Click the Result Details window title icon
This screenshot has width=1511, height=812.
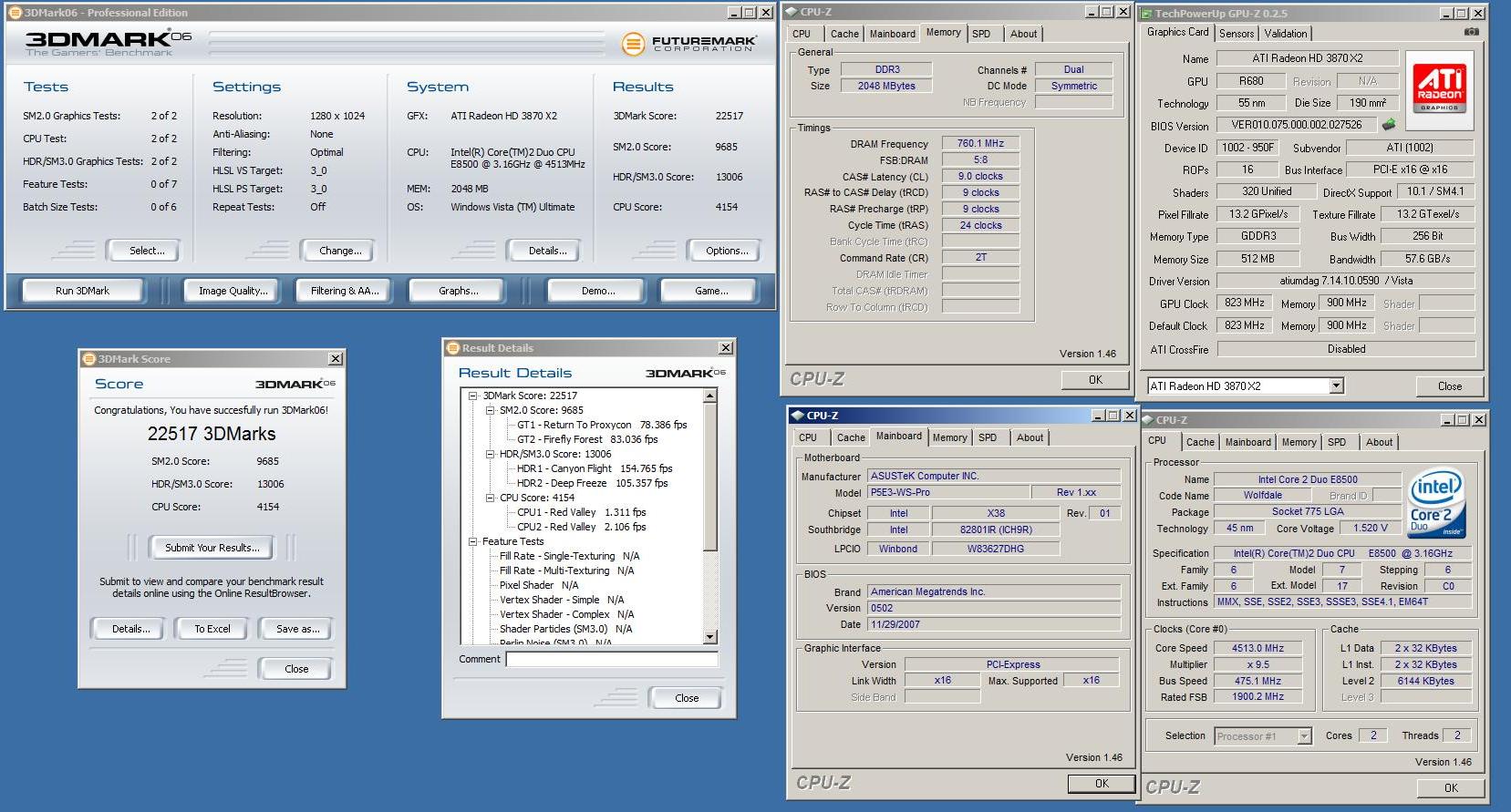[451, 348]
